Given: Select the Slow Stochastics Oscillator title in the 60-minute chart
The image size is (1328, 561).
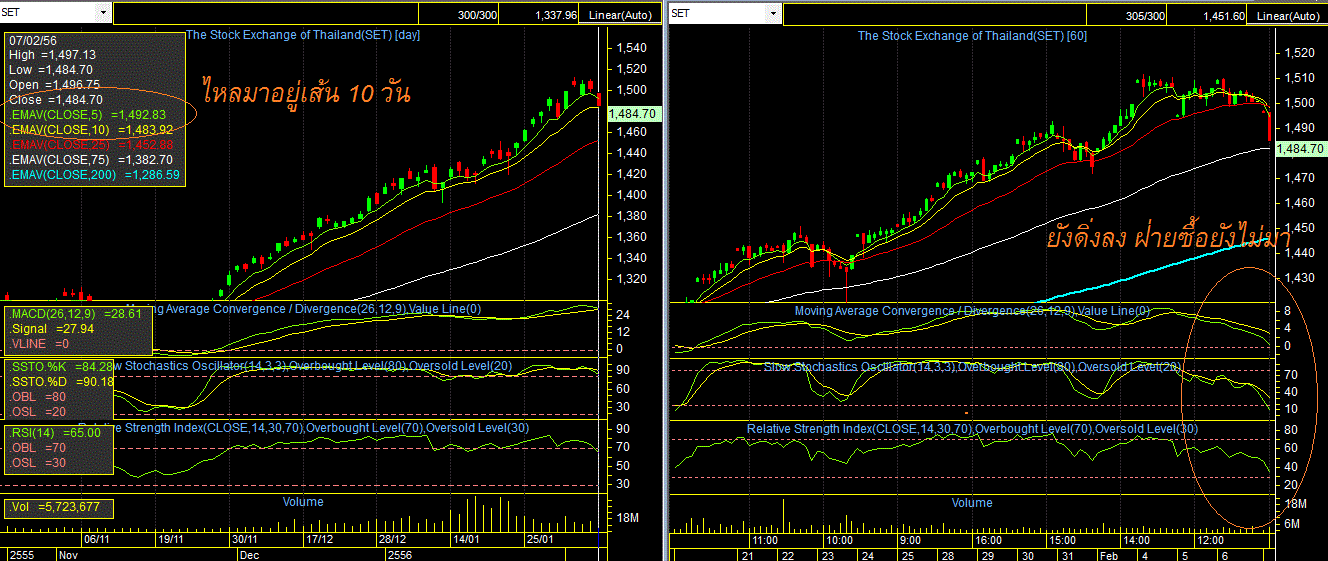Looking at the screenshot, I should tap(972, 367).
